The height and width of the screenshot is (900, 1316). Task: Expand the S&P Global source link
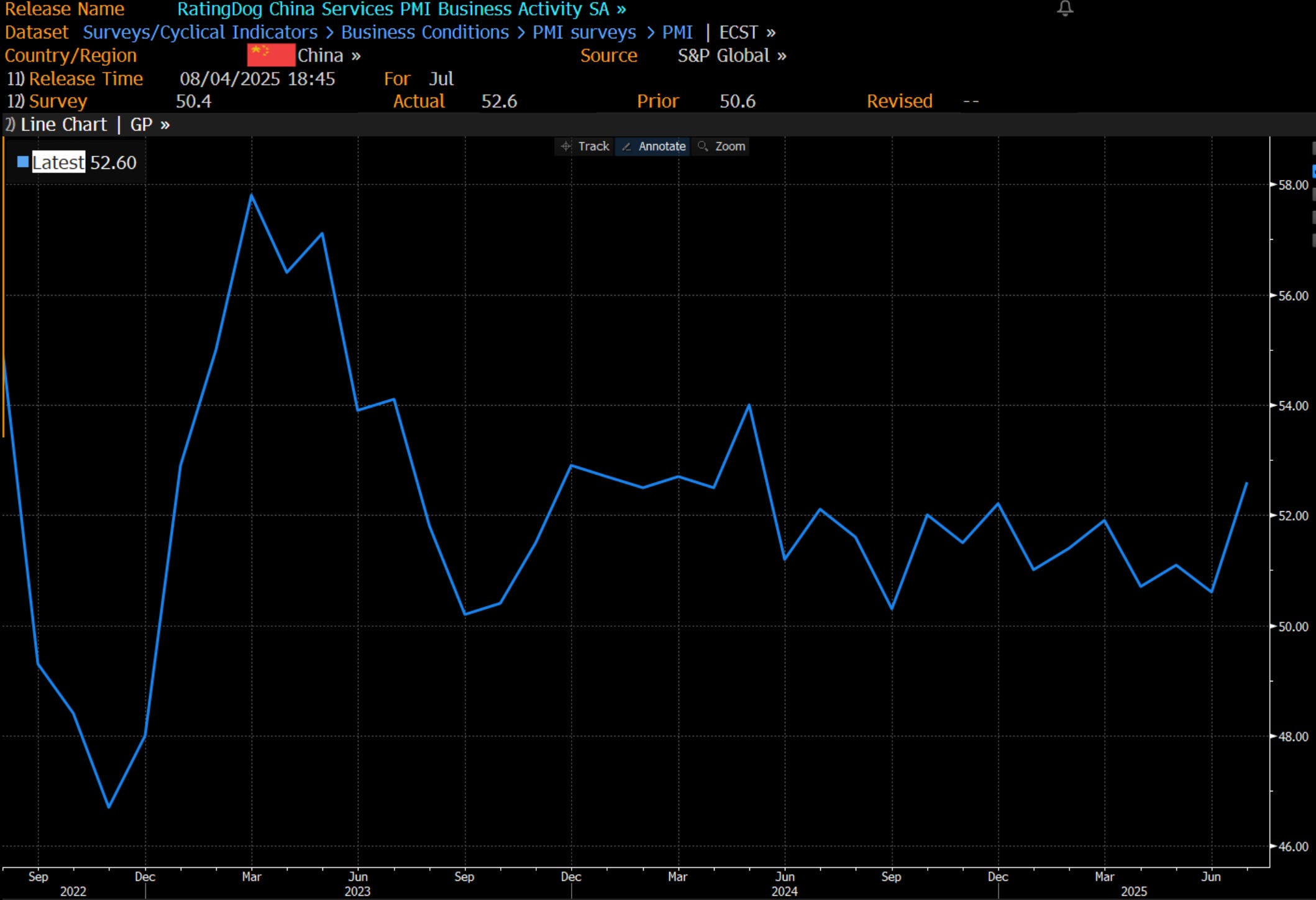click(x=731, y=55)
